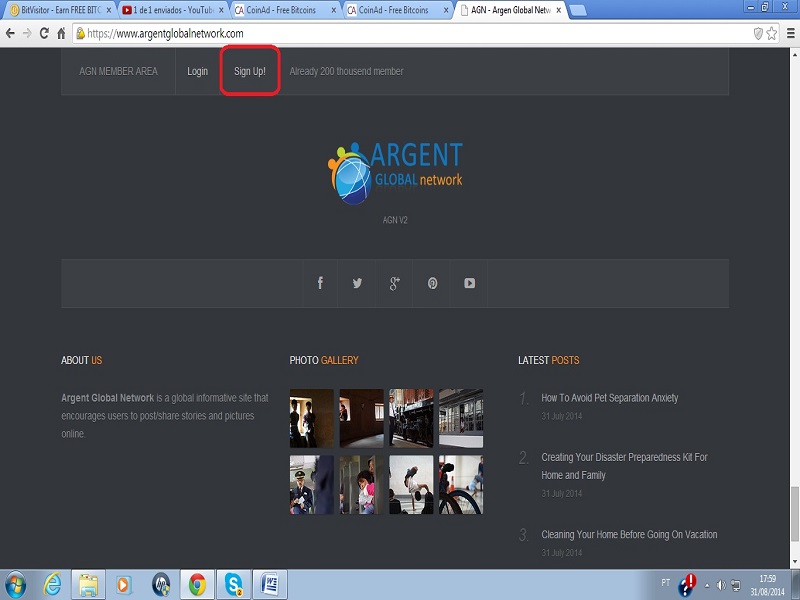Close the AGN tab
Viewport: 800px width, 600px height.
click(558, 10)
